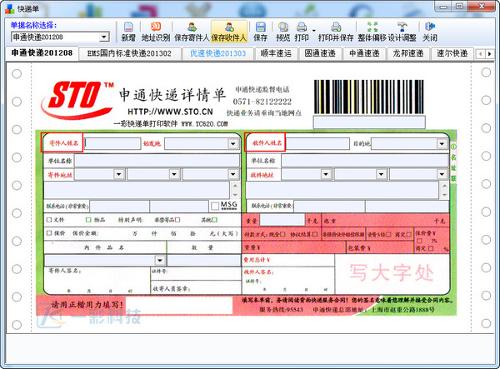The height and width of the screenshot is (369, 500).
Task: Switch to the 优速快递201303 tab
Action: pyautogui.click(x=218, y=54)
